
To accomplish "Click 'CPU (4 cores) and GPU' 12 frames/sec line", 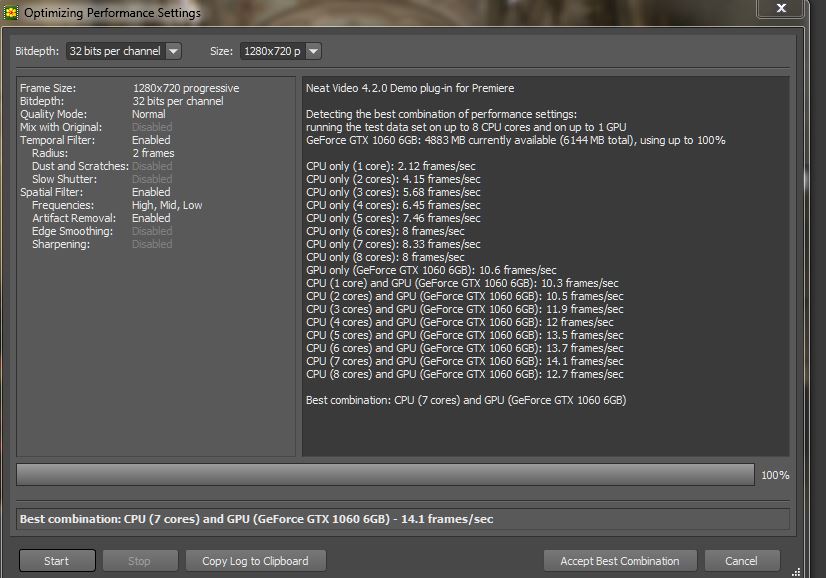I will [459, 322].
